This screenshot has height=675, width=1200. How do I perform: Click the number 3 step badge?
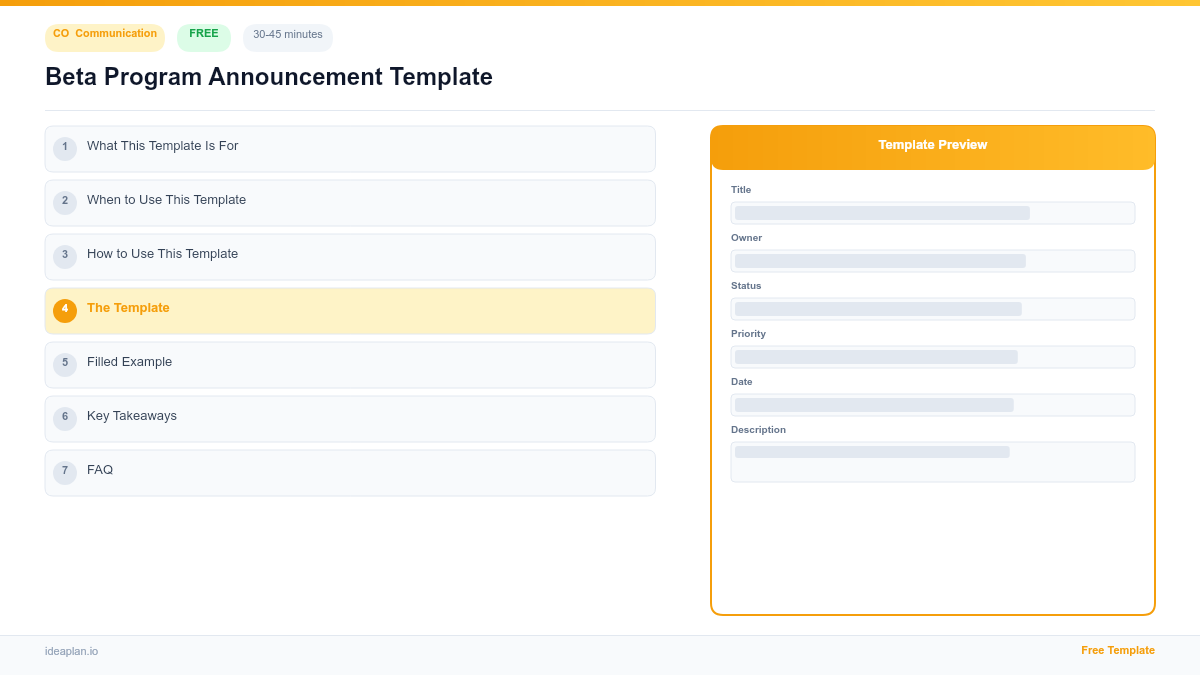pyautogui.click(x=65, y=257)
